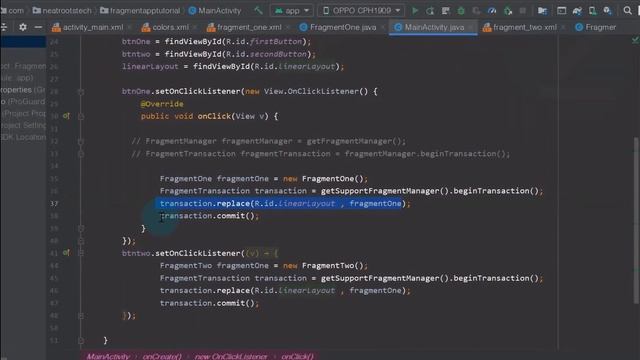The width and height of the screenshot is (640, 360).
Task: Open the Run Anything icon in toolbar
Action: point(562,11)
